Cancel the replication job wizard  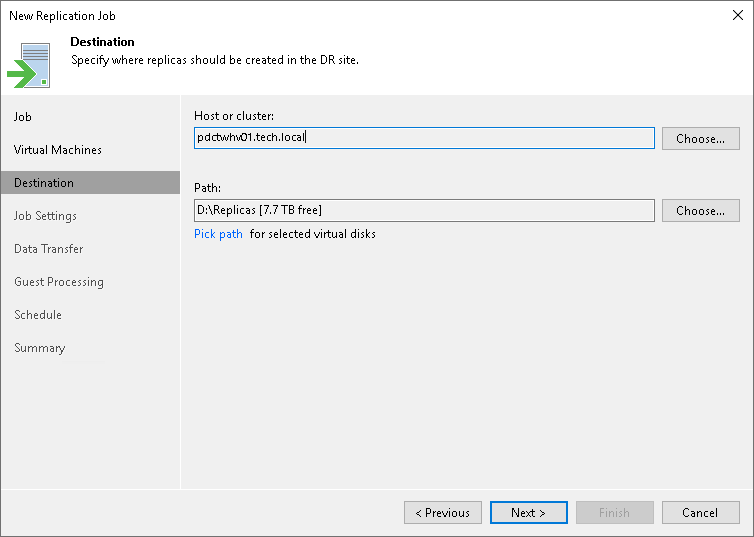click(700, 512)
